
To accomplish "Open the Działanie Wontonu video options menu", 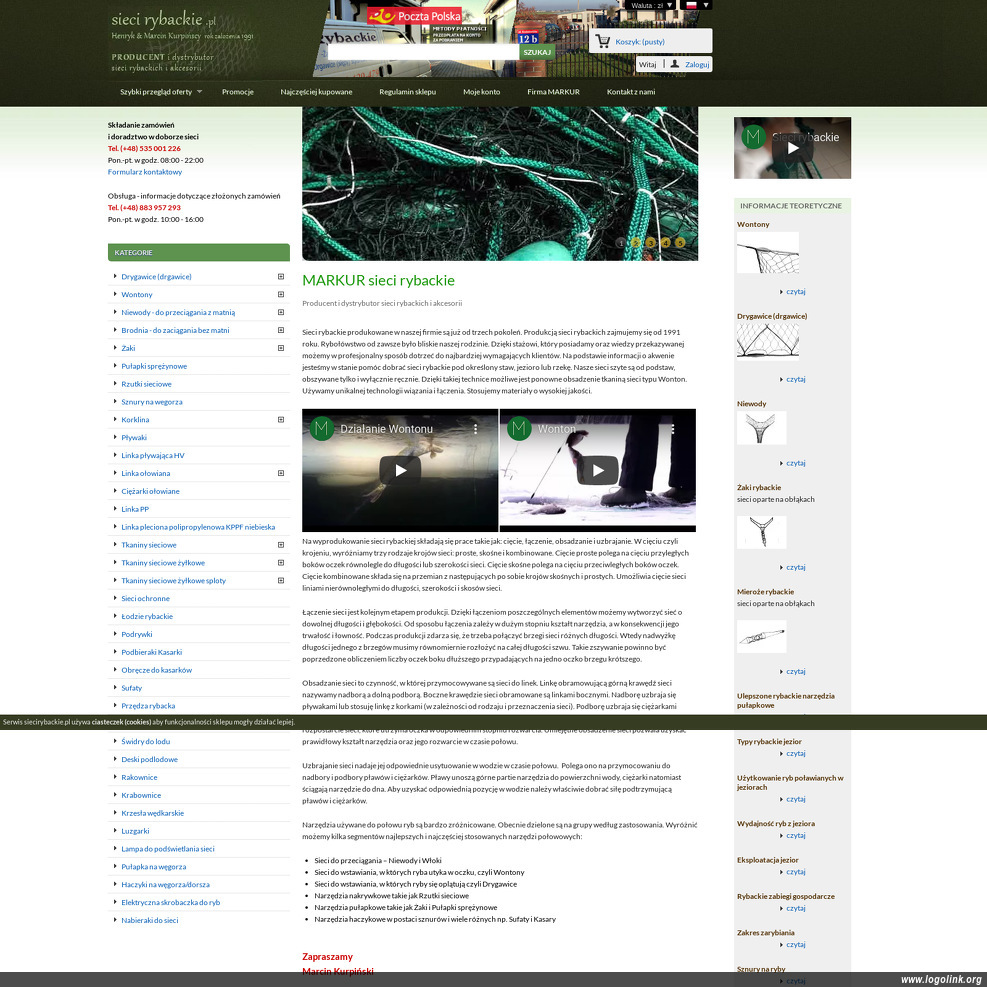I will click(475, 429).
